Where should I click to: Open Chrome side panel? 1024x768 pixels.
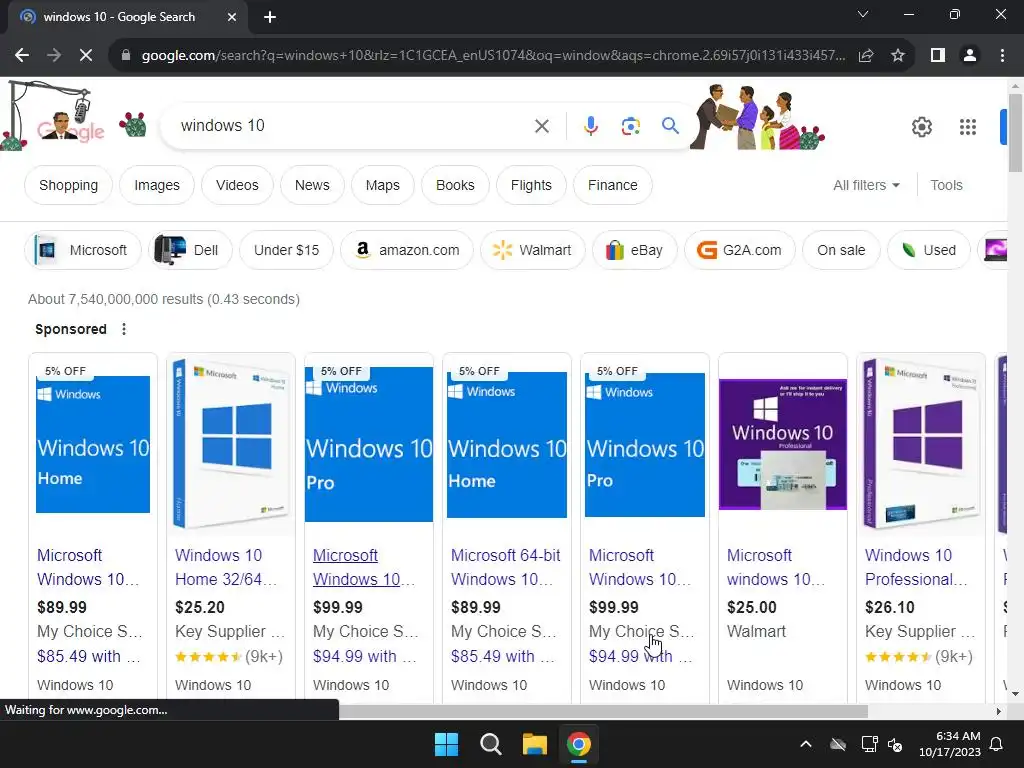pyautogui.click(x=938, y=56)
